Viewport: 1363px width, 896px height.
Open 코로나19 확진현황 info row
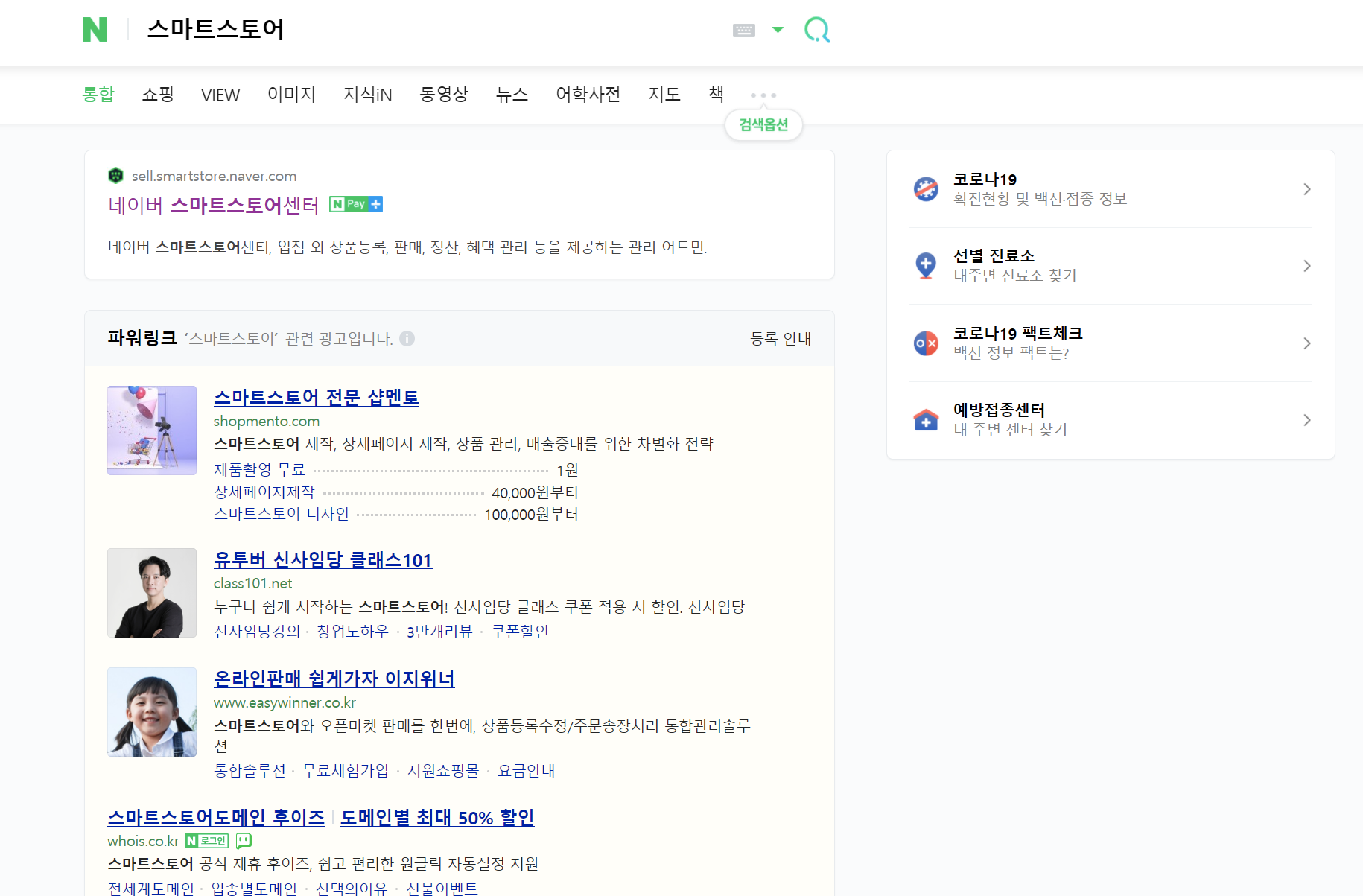[1111, 189]
